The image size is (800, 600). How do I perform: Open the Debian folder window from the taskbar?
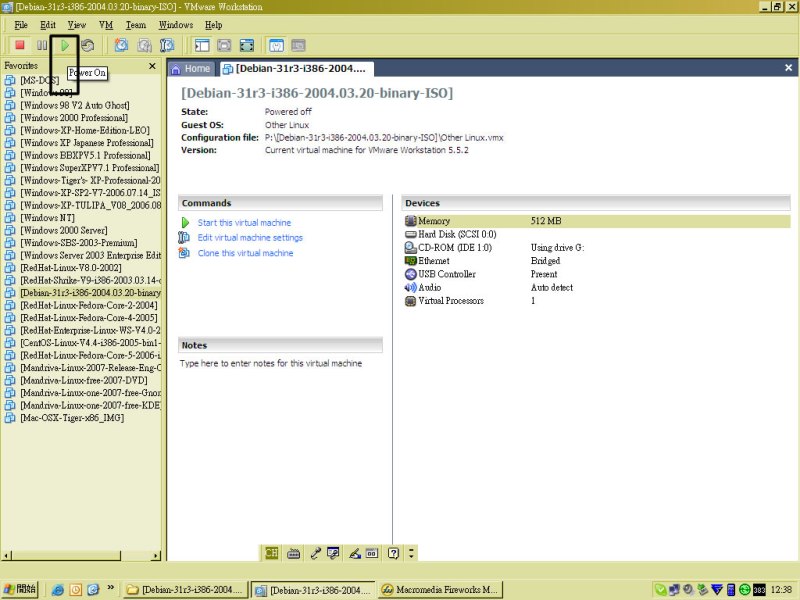click(186, 590)
